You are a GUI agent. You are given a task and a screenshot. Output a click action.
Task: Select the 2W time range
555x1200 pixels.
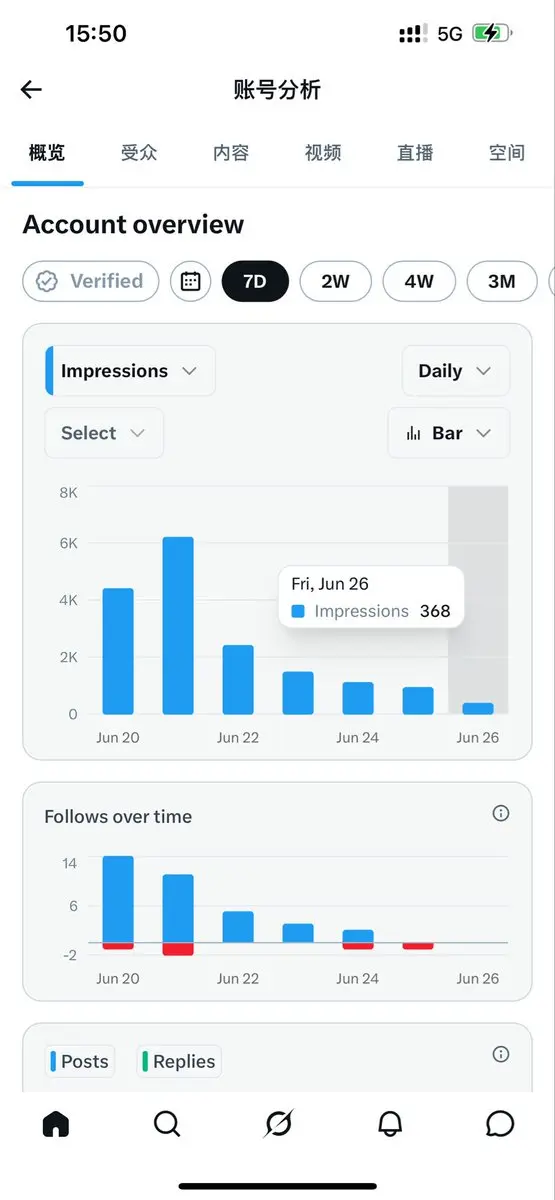coord(335,281)
